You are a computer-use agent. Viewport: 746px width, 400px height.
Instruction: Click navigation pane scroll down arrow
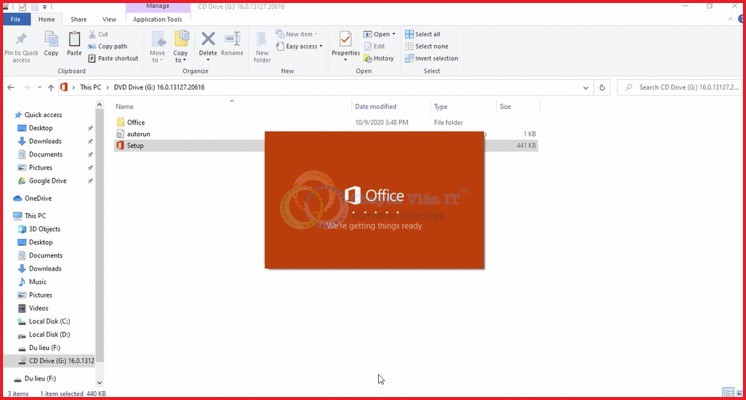tap(99, 382)
